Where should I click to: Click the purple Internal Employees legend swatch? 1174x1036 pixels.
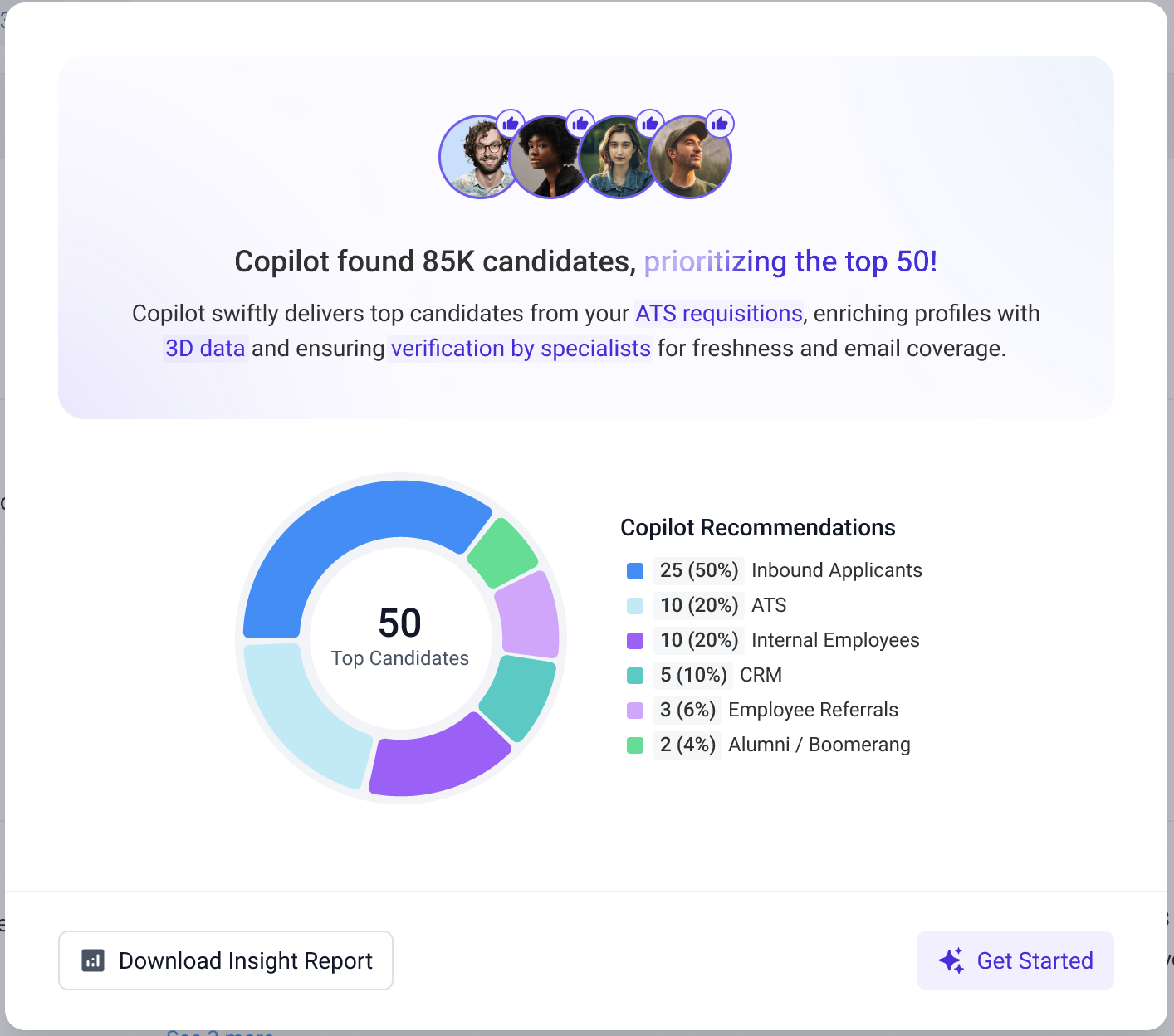click(x=635, y=641)
